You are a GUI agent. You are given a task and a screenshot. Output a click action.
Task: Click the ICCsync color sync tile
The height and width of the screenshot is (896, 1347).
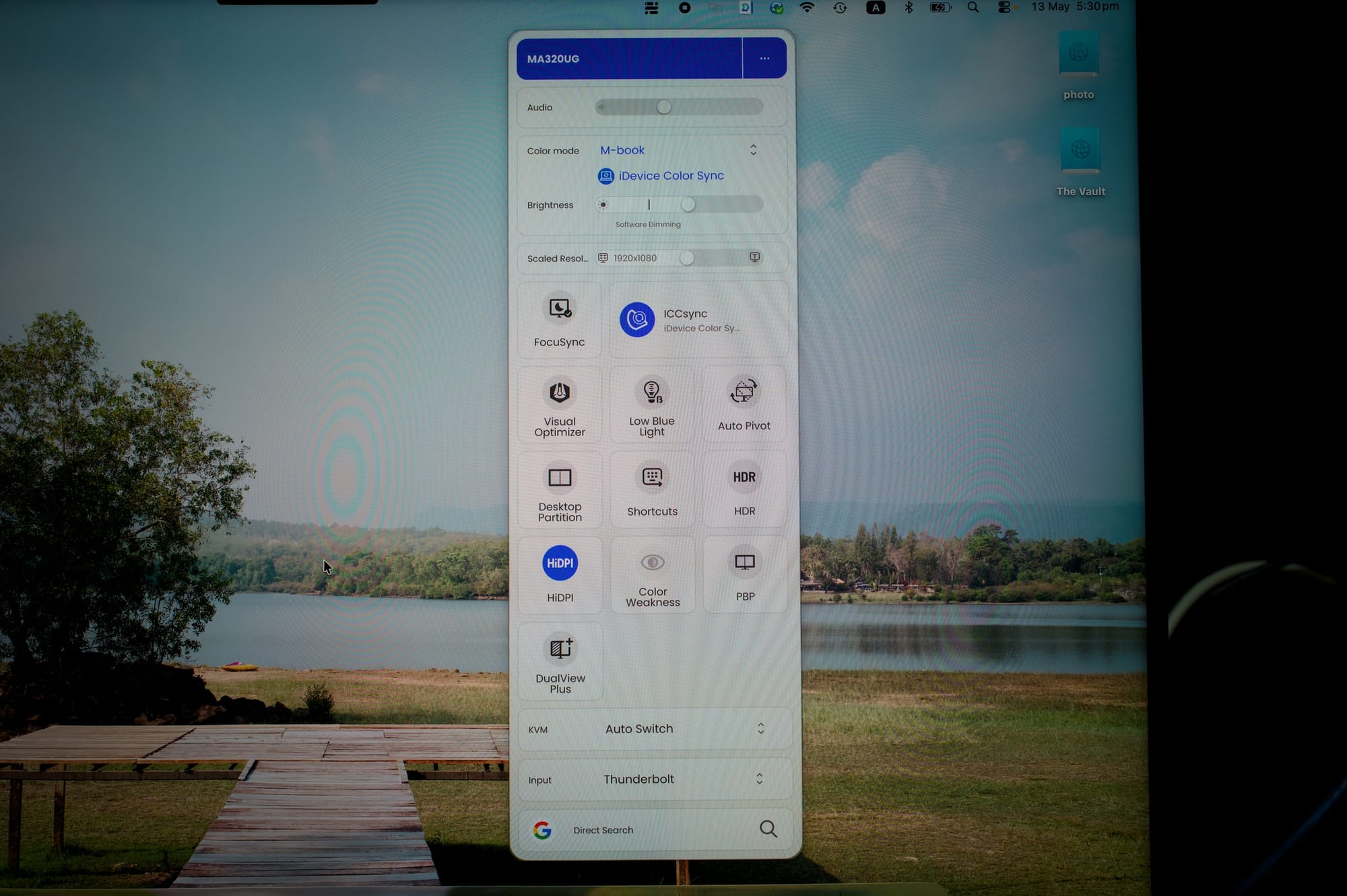[698, 320]
